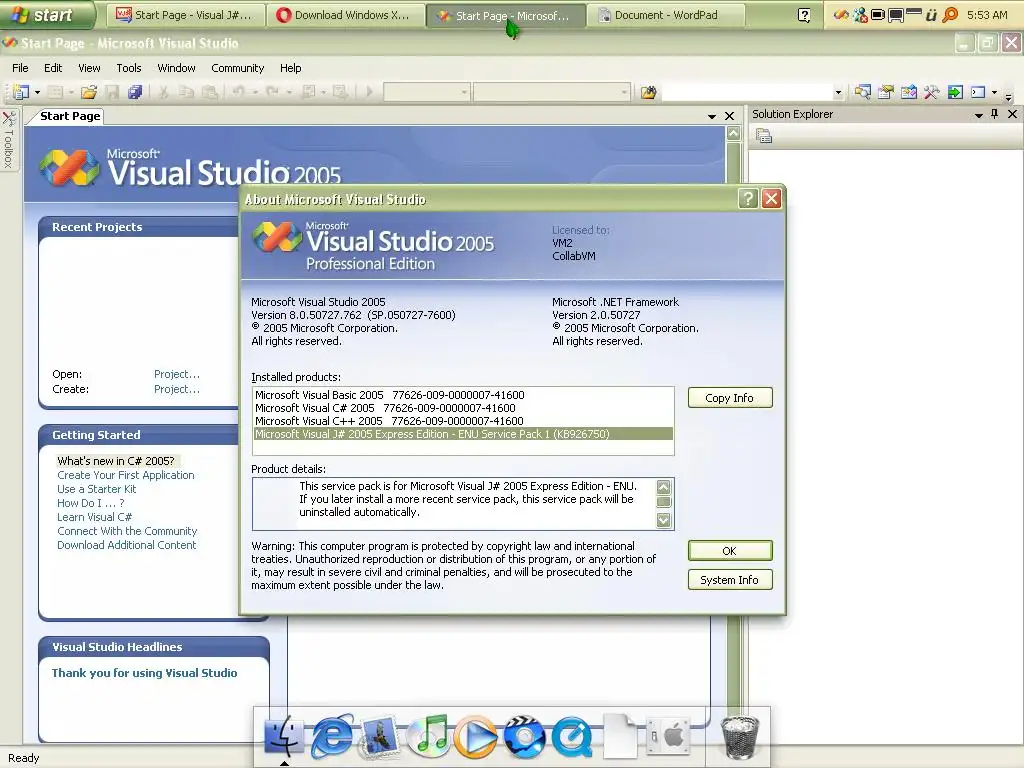The image size is (1024, 768).
Task: Pin the Solution Explorer panel
Action: tap(995, 114)
